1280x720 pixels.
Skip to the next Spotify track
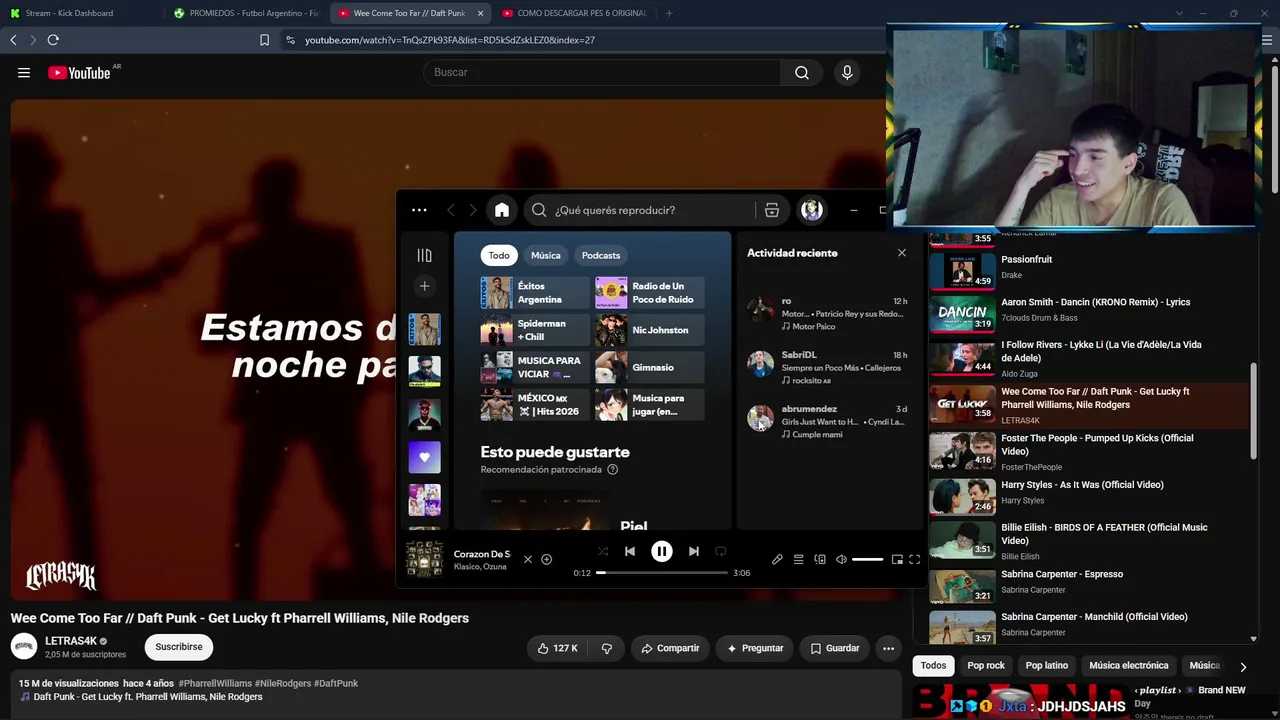[x=694, y=551]
